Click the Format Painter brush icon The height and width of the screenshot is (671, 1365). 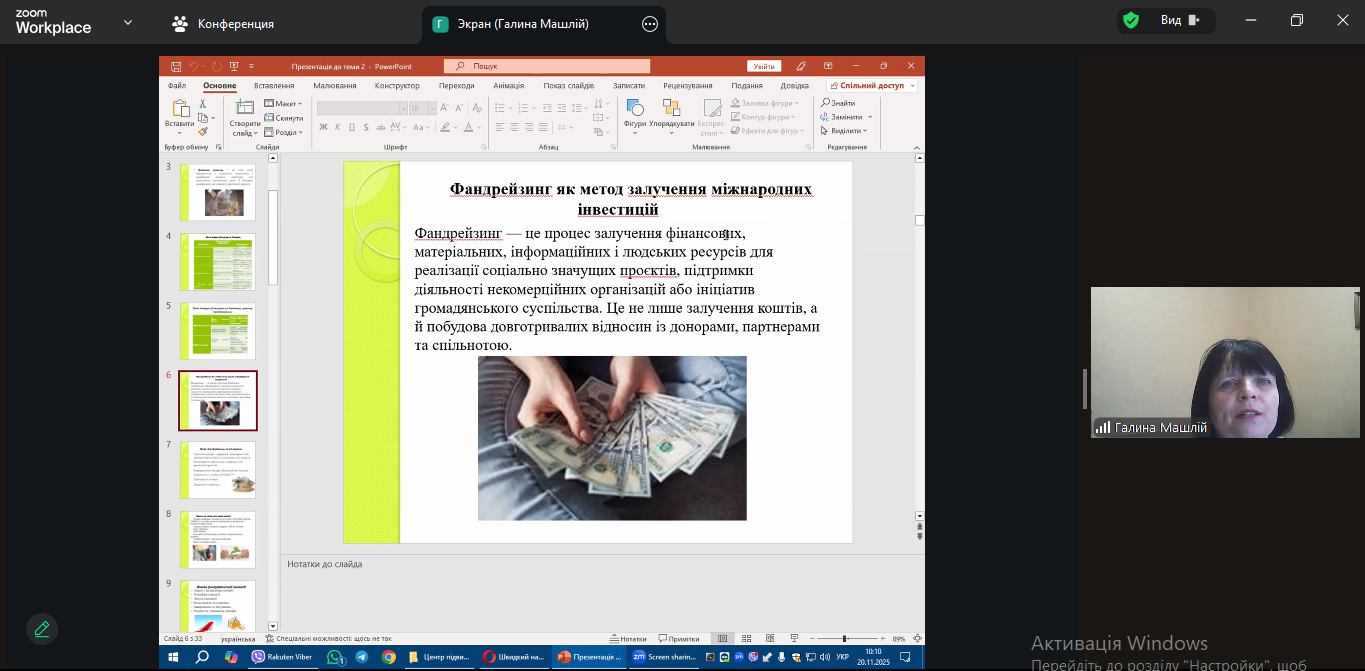coord(203,131)
